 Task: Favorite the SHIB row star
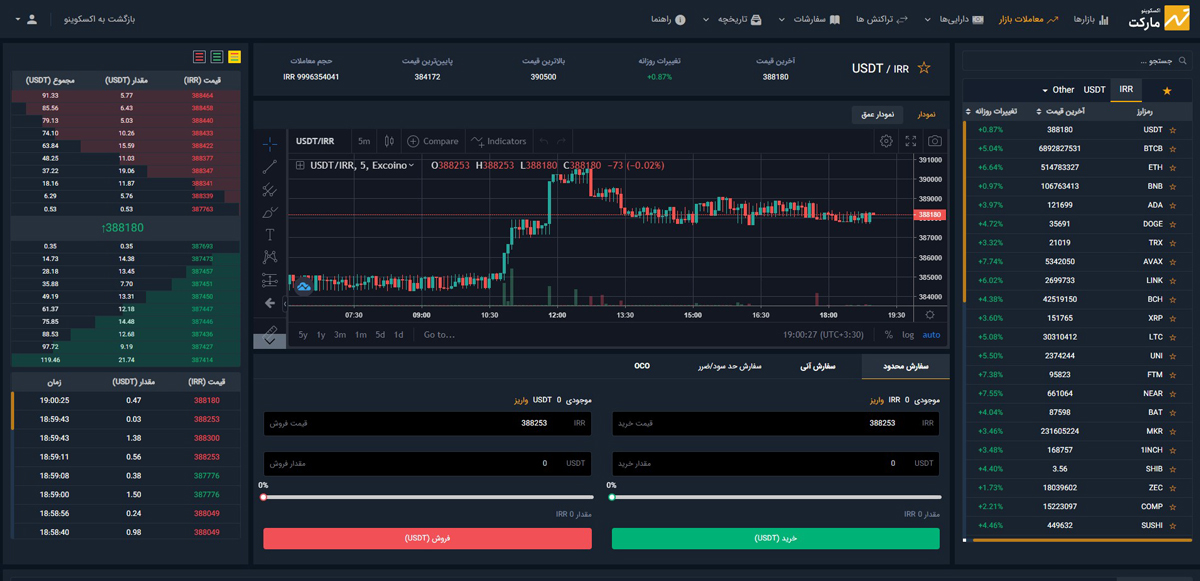click(x=1174, y=469)
